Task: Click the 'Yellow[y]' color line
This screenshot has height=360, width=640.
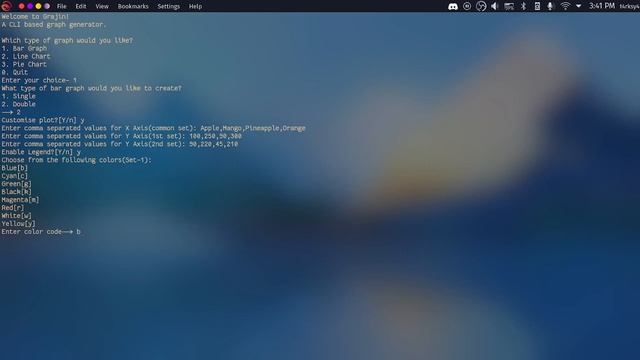Action: click(18, 223)
